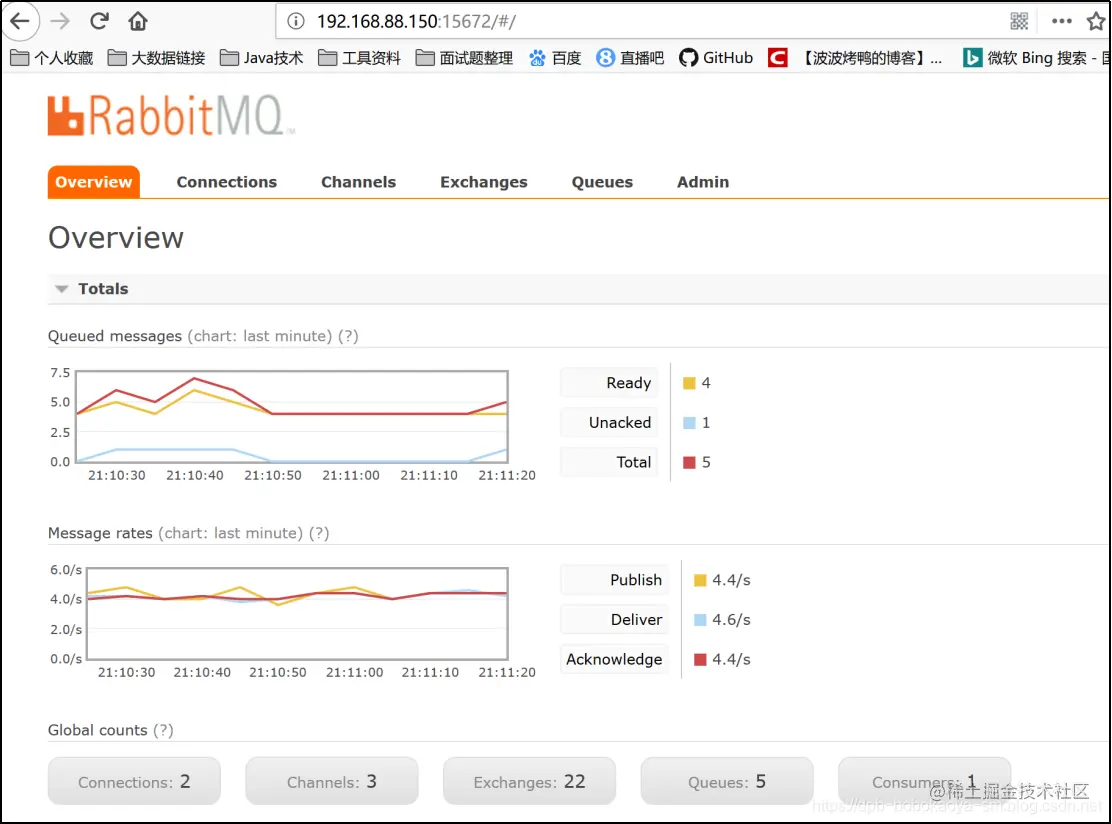
Task: Show site info icon in address bar
Action: tap(296, 21)
